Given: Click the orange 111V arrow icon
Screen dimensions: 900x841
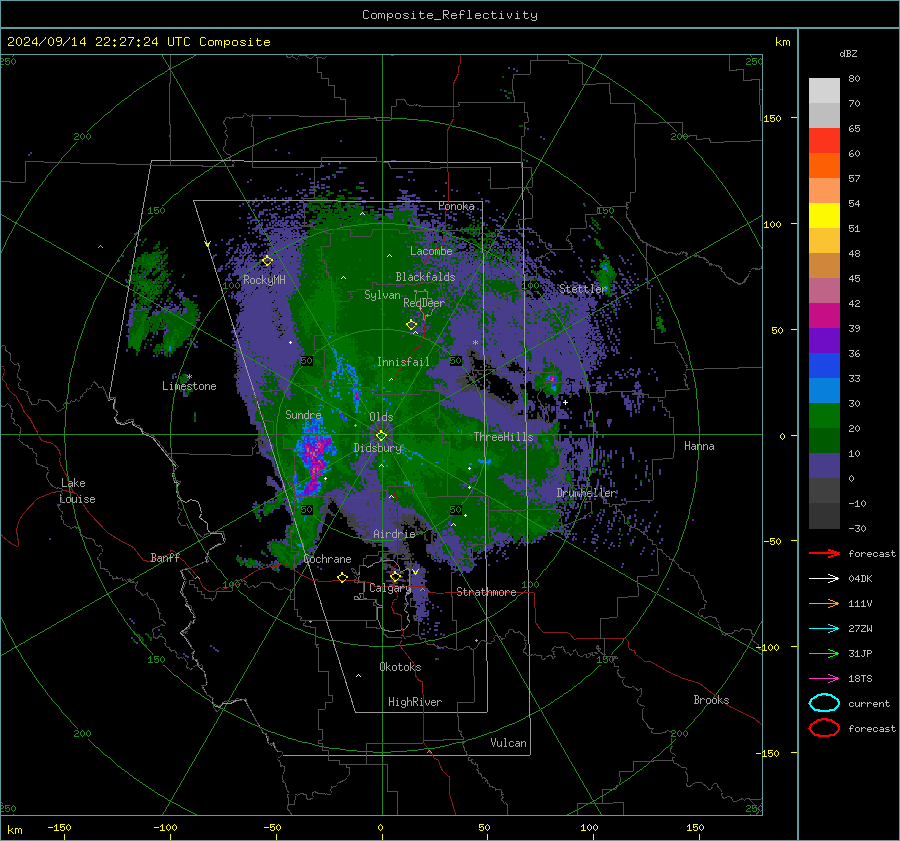Looking at the screenshot, I should tap(824, 603).
